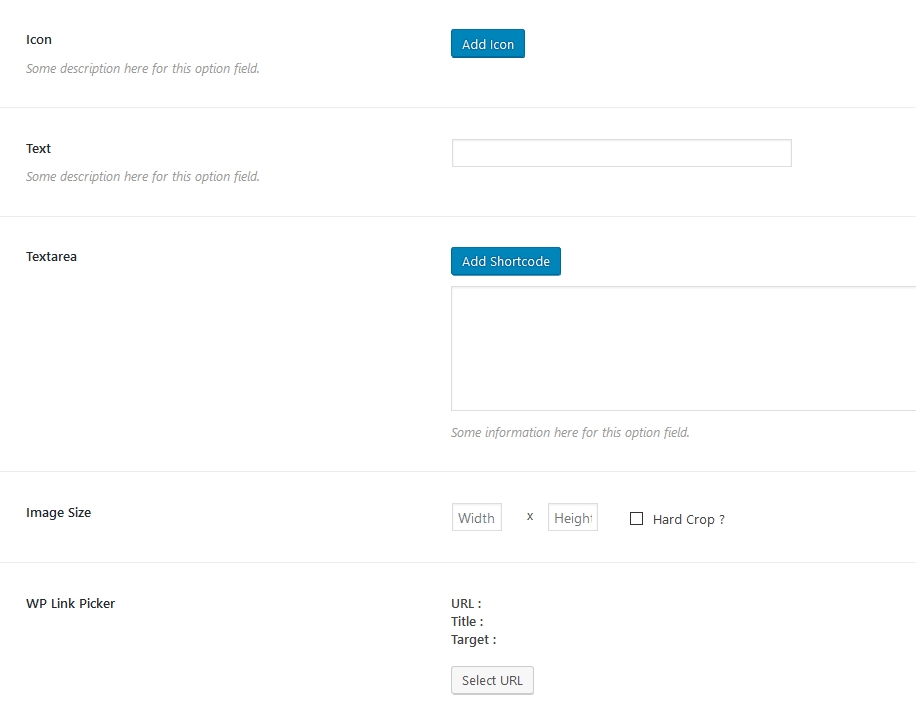
Task: Enable the Hard Crop checkbox
Action: [636, 519]
